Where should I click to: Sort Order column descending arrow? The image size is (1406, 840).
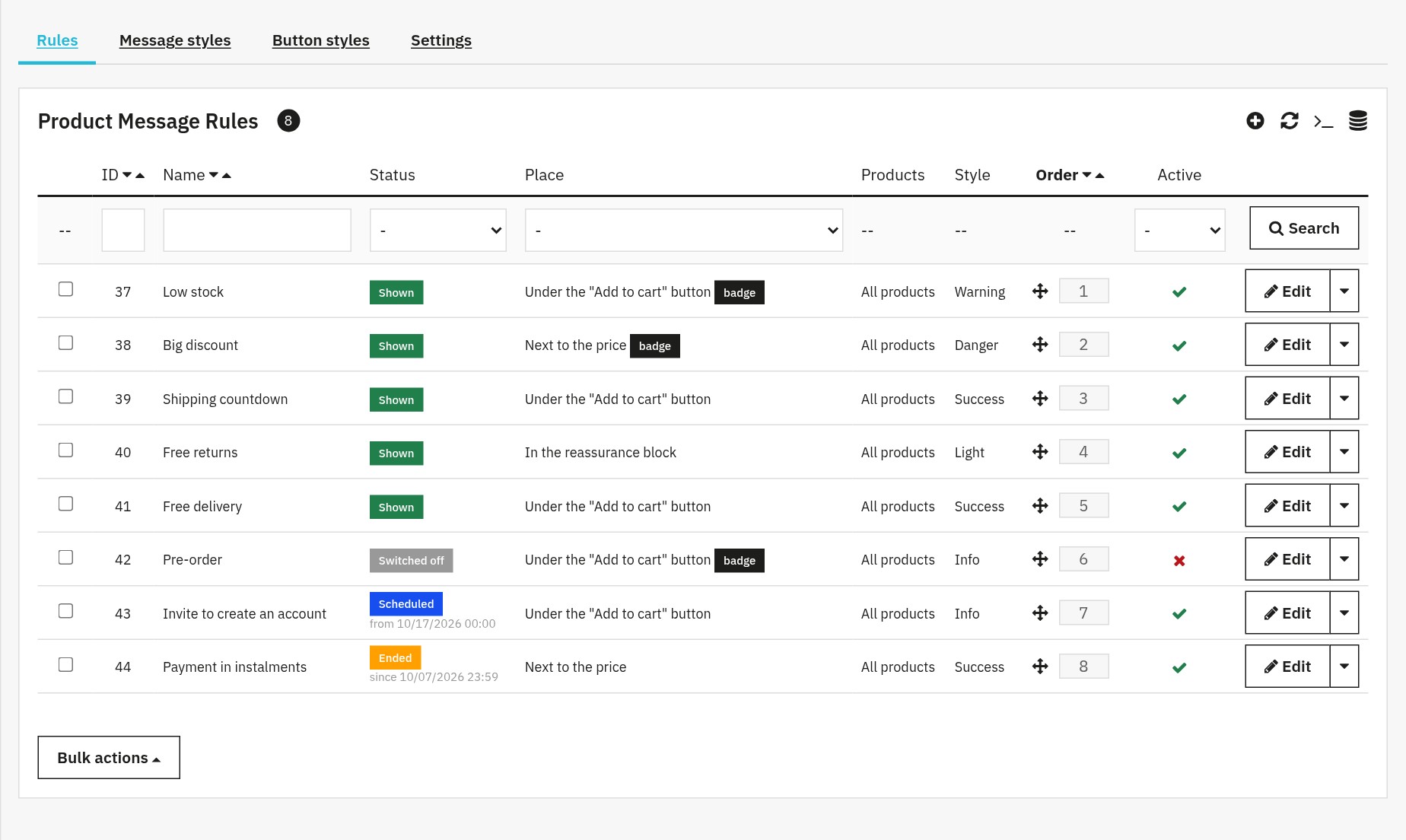pyautogui.click(x=1087, y=175)
